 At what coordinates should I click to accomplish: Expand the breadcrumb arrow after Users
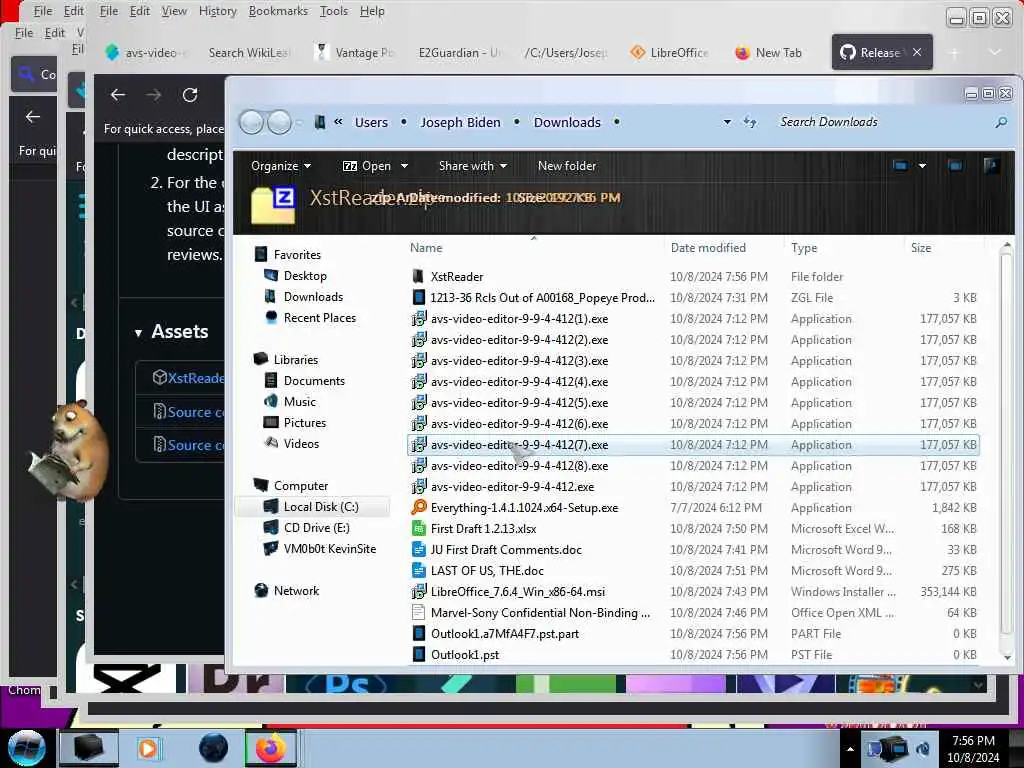pos(404,122)
